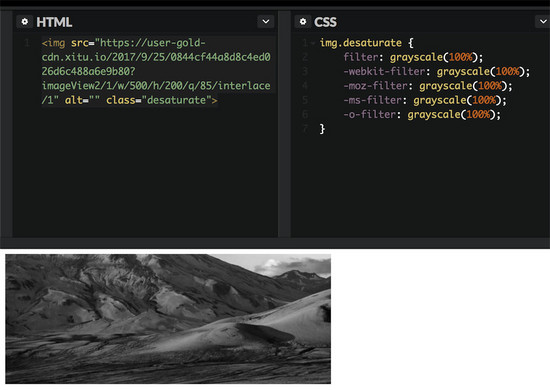Expand HTML panel dropdown chevron
This screenshot has width=550, height=390.
coord(266,22)
